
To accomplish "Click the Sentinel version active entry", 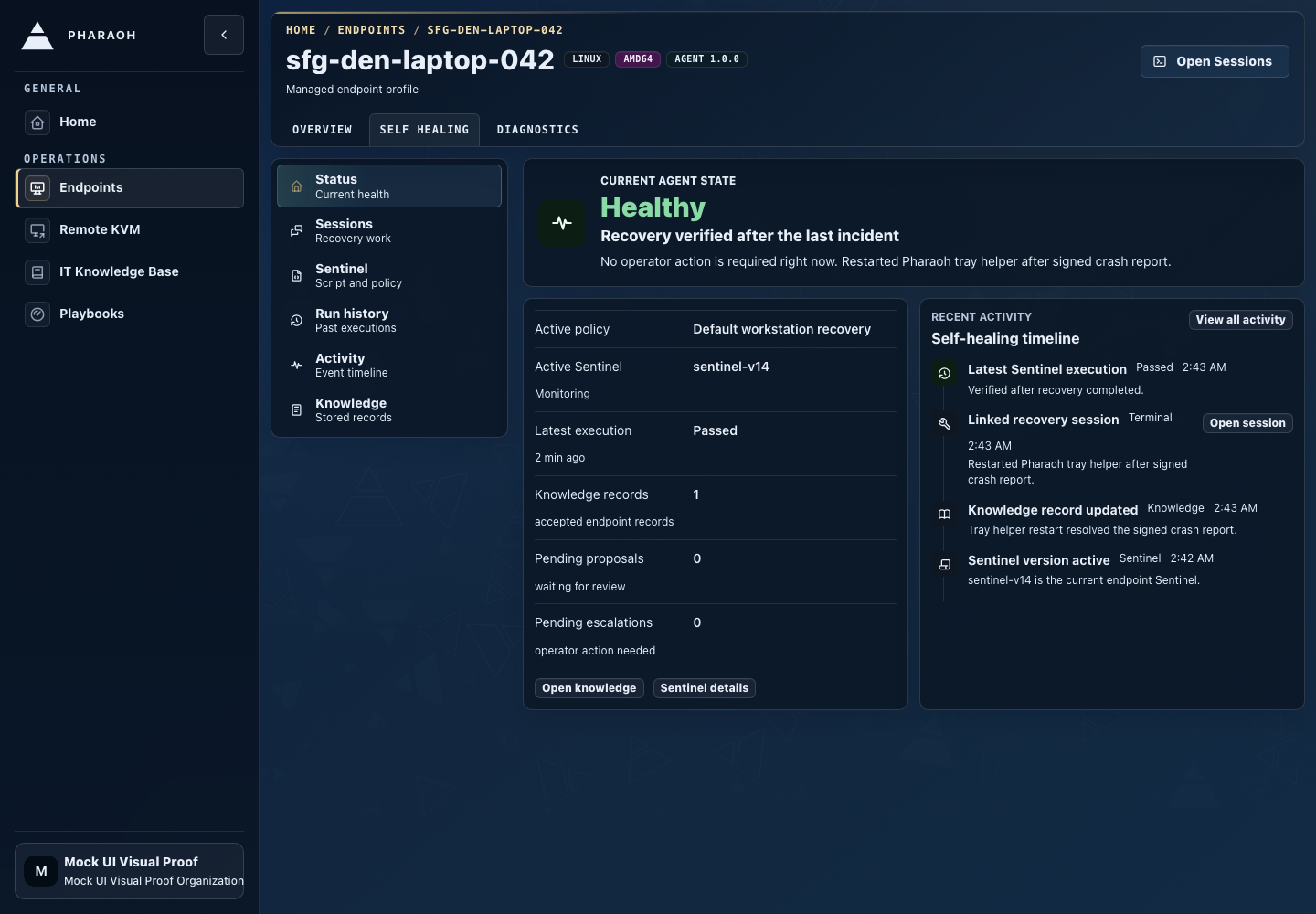I will click(1112, 569).
